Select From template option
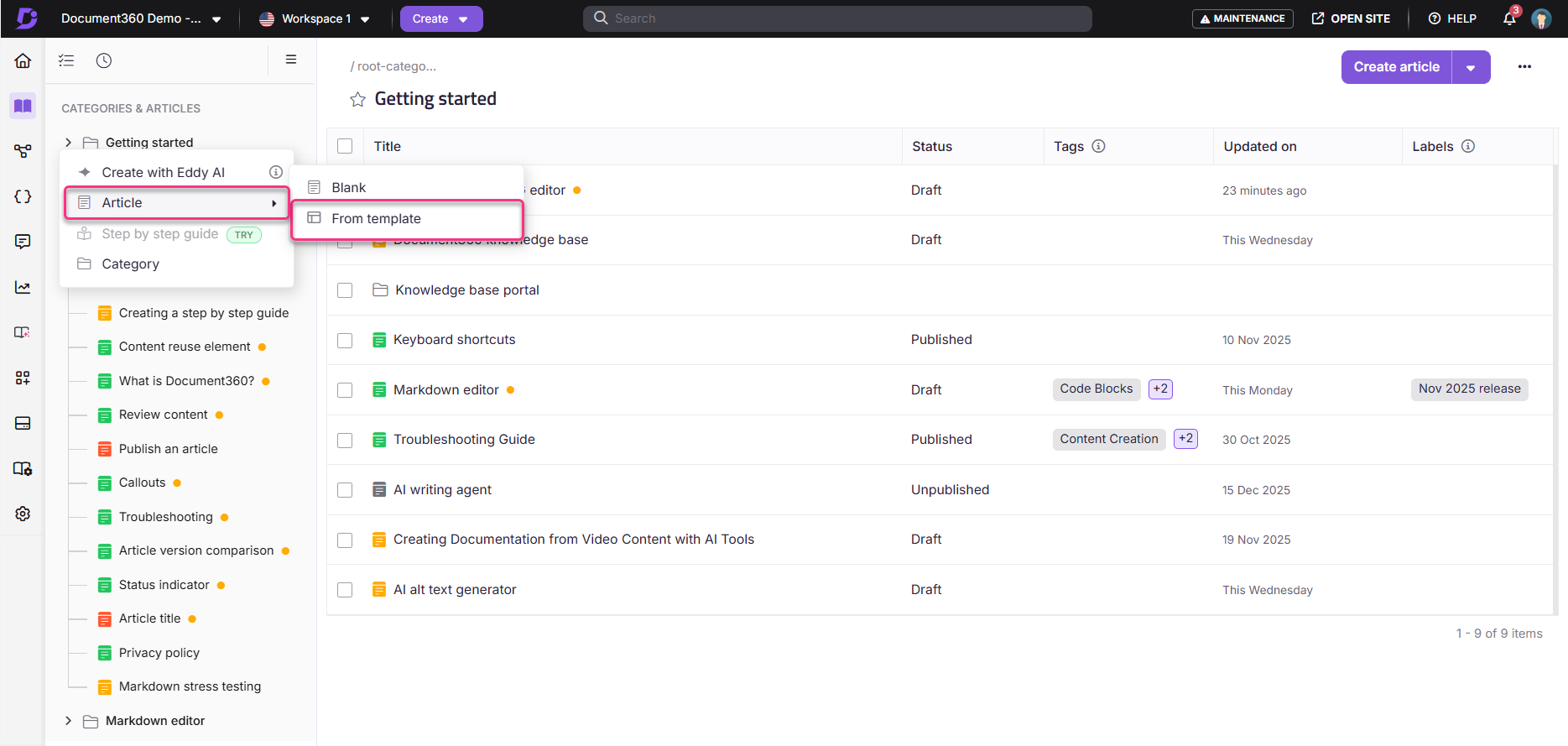 (407, 219)
